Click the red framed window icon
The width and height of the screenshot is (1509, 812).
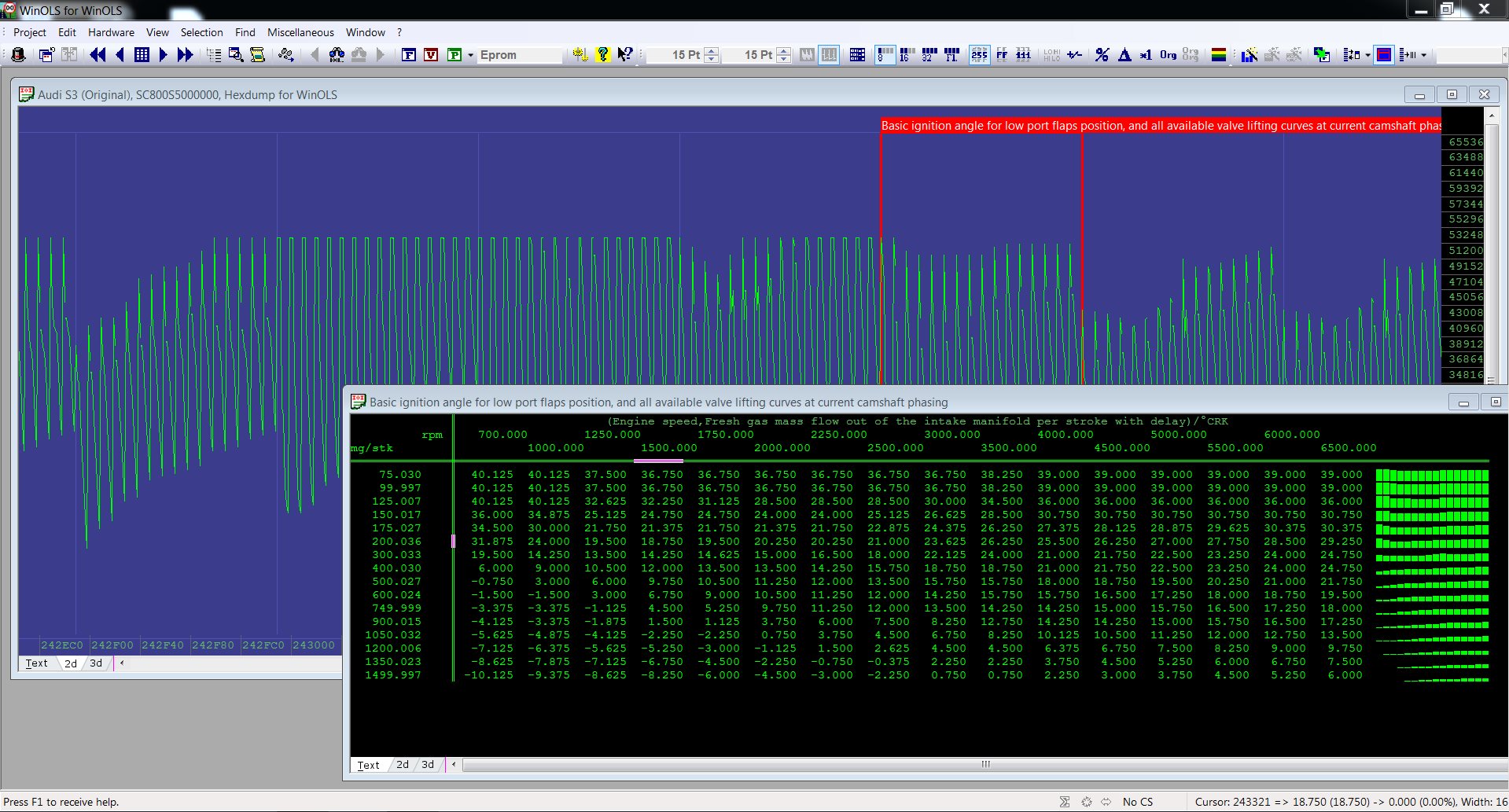tap(1384, 54)
